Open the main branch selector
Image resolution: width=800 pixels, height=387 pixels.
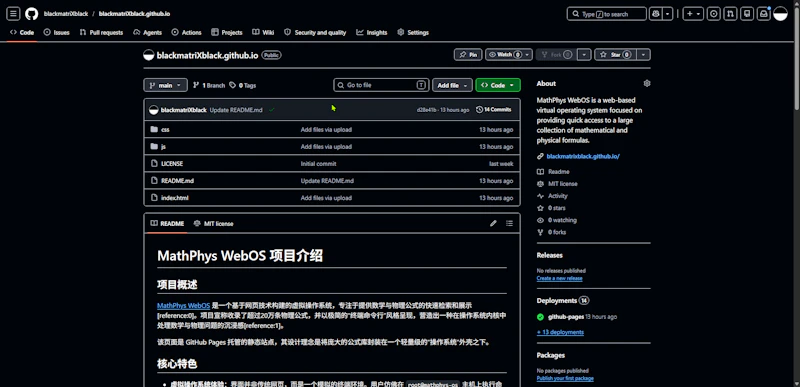(166, 85)
